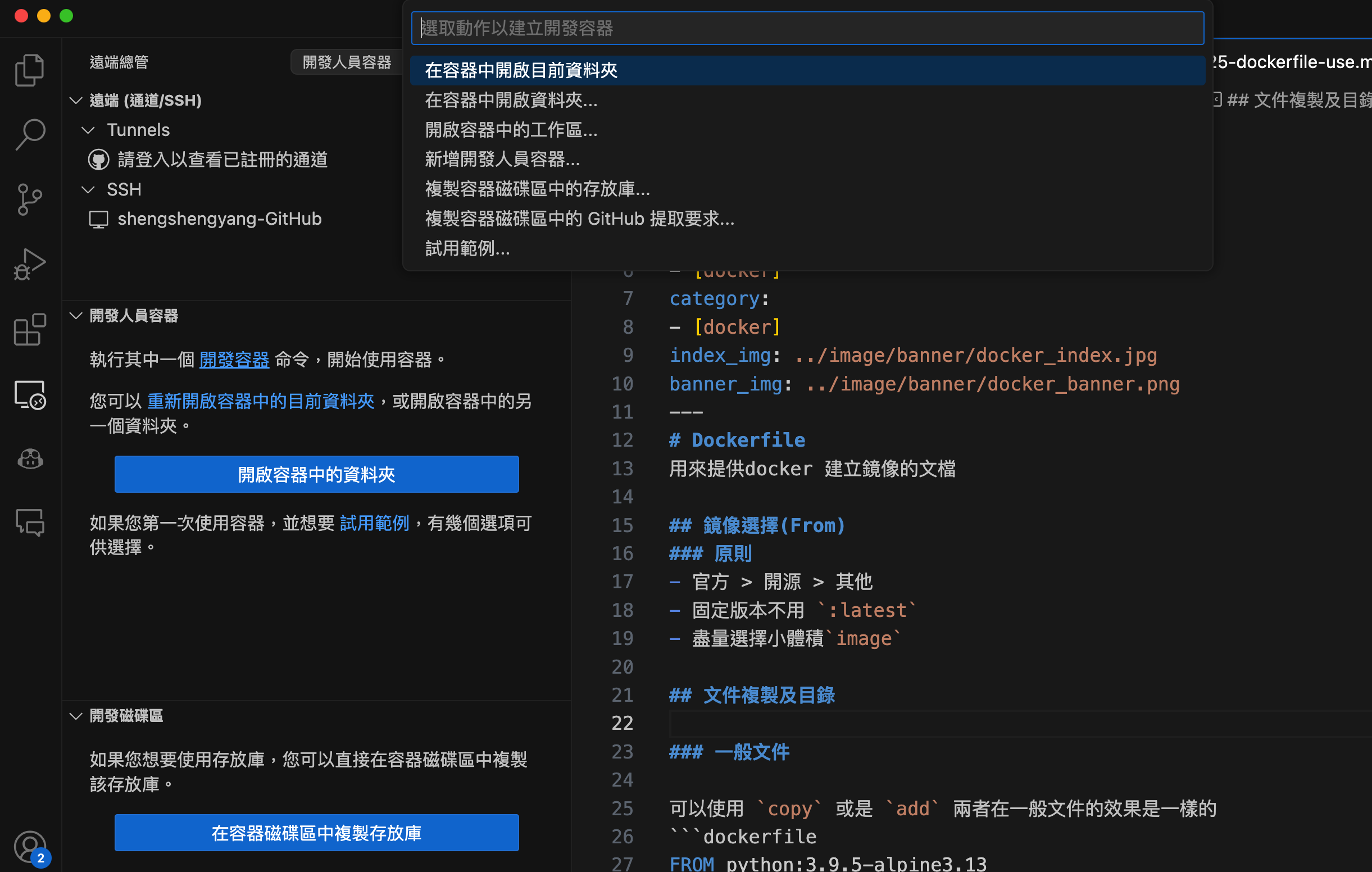Open the Run and Debug icon

(30, 265)
